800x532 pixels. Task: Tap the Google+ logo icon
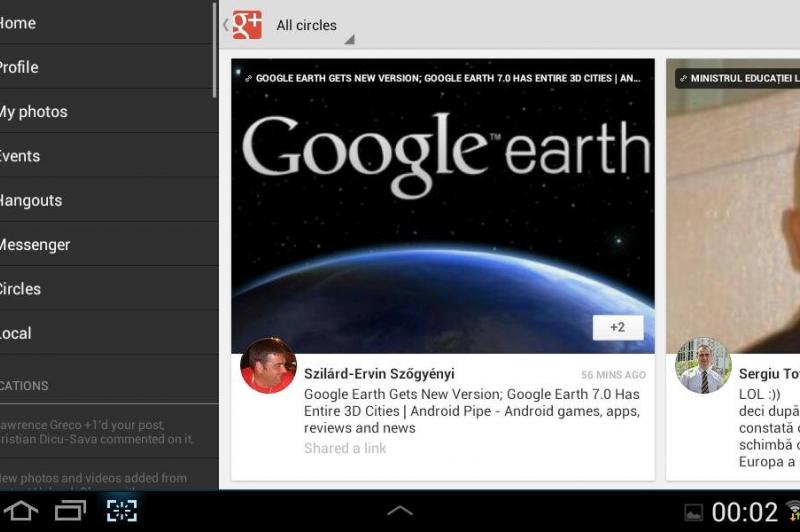[247, 24]
